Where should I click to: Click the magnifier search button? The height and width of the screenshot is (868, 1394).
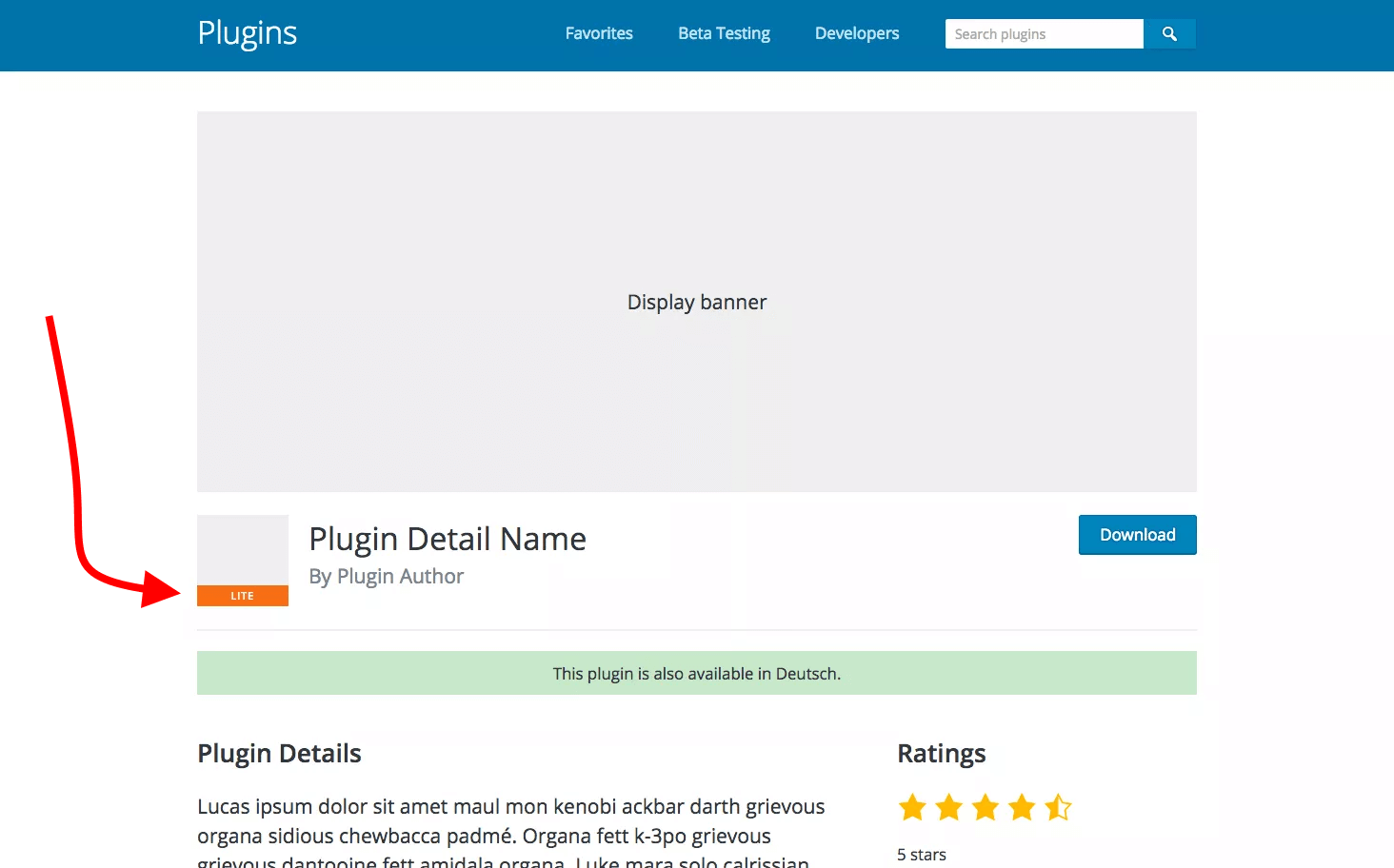[x=1169, y=34]
